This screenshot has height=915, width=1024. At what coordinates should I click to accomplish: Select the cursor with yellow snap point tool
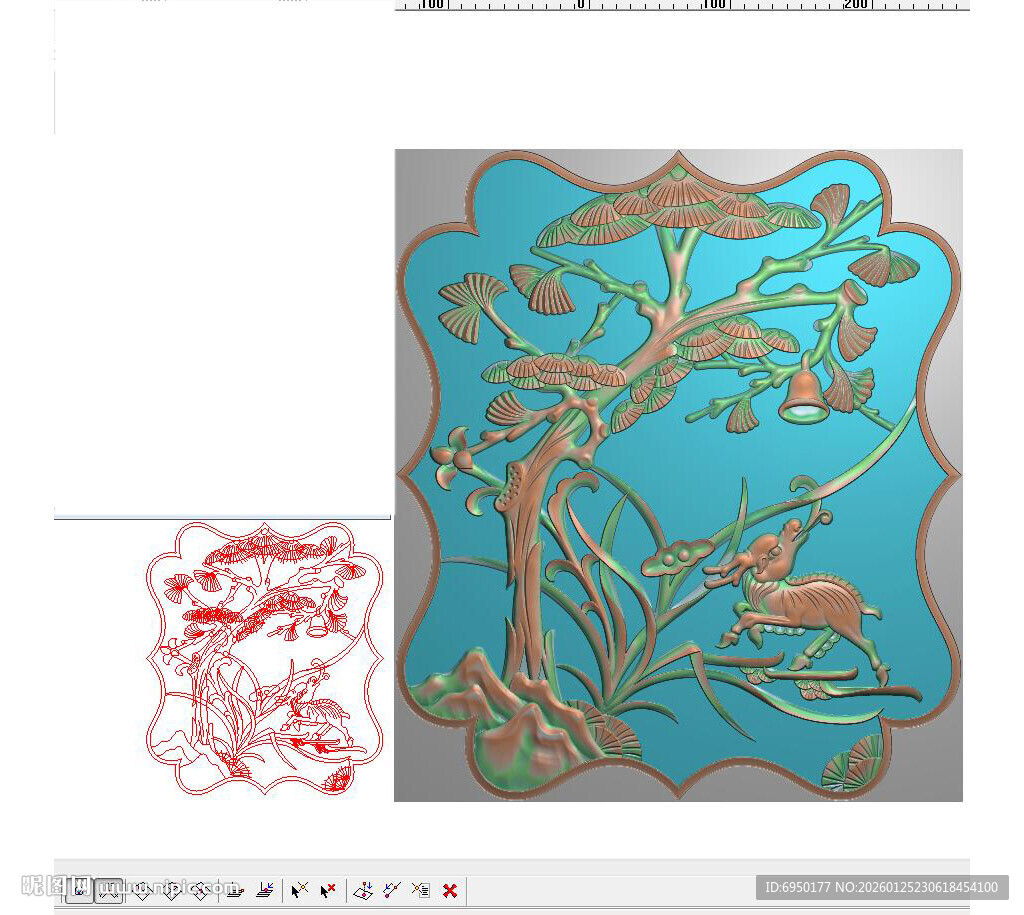coord(299,890)
